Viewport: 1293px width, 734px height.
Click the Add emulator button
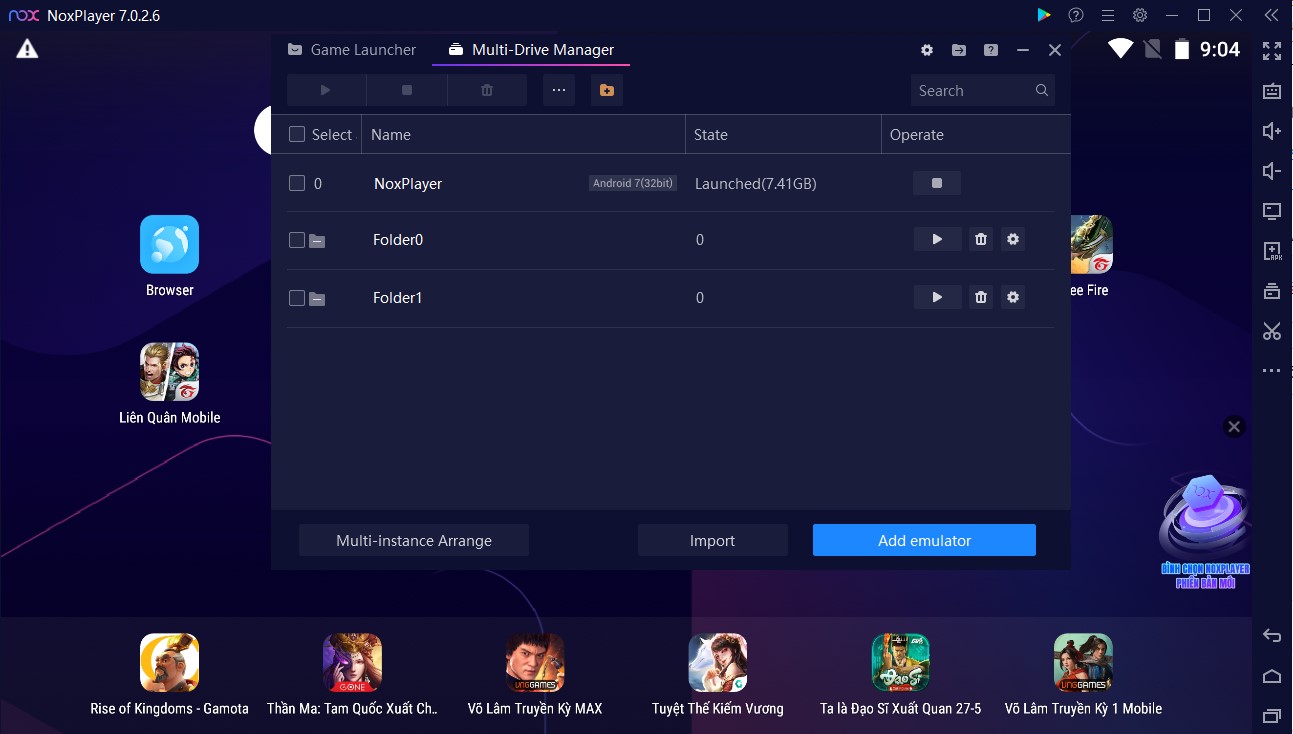point(924,540)
